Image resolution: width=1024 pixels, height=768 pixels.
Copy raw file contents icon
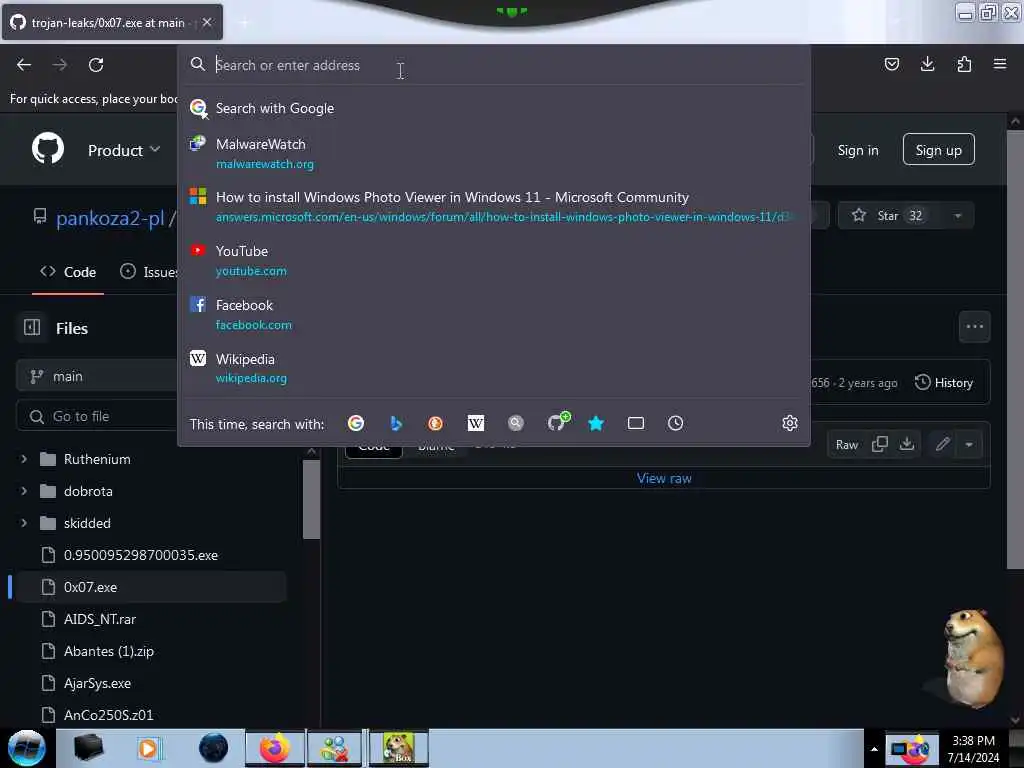coord(880,444)
